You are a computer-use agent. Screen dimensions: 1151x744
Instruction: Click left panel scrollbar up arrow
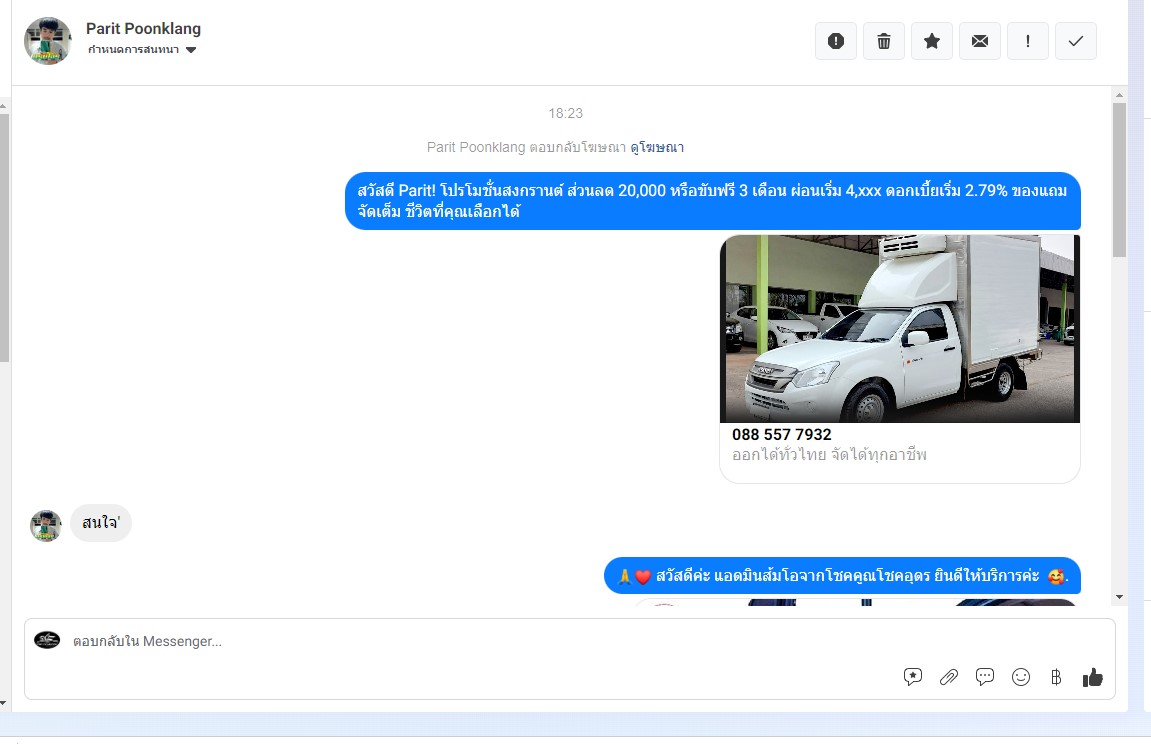coord(4,106)
